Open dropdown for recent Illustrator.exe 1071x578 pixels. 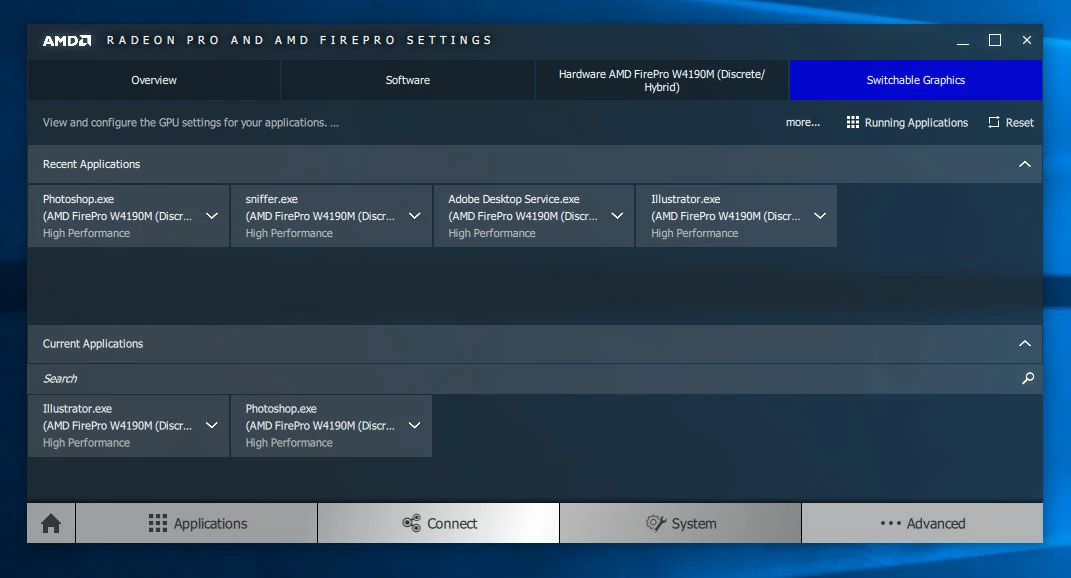coord(820,216)
